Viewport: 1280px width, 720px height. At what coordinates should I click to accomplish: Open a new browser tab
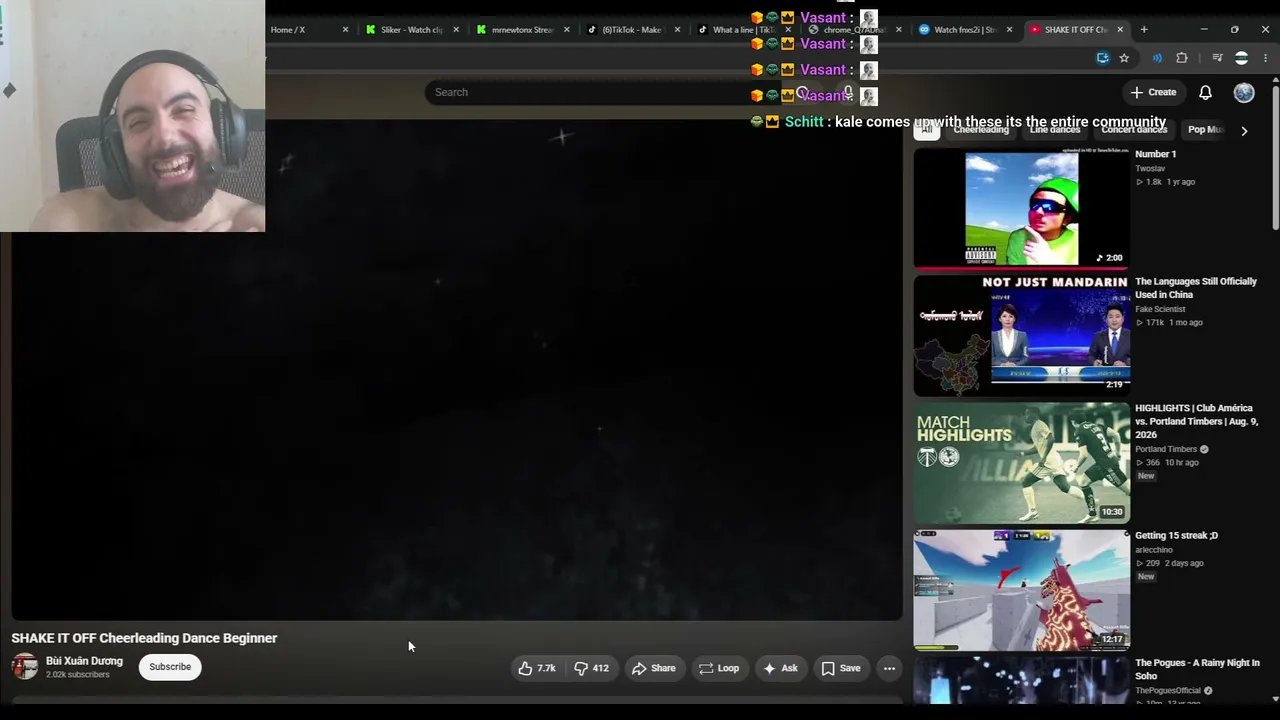pyautogui.click(x=1144, y=30)
